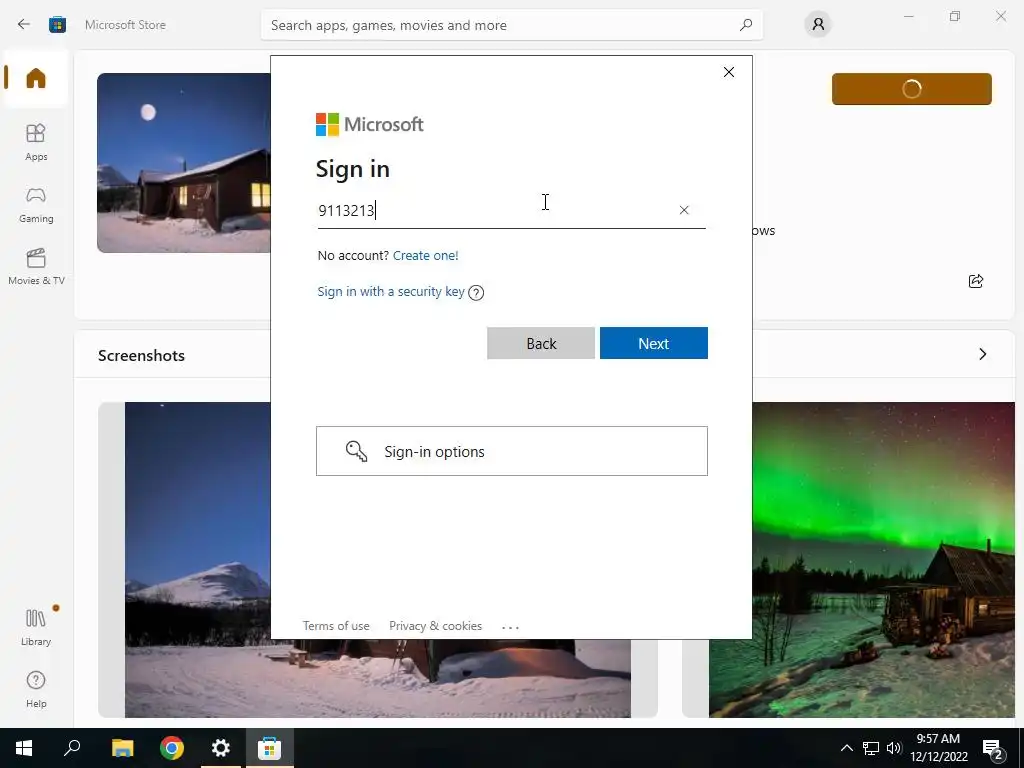Click the search magnifier in Store search bar

[746, 25]
